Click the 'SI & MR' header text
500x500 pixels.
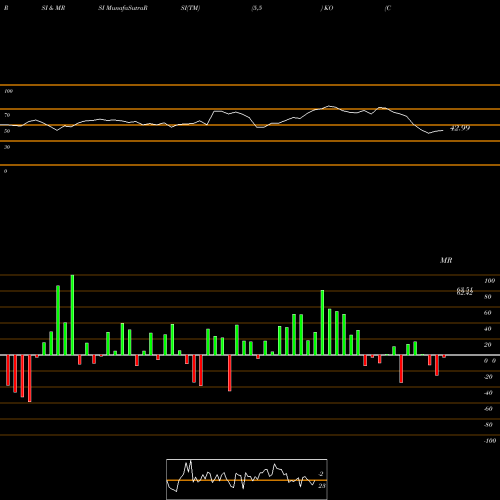point(53,8)
